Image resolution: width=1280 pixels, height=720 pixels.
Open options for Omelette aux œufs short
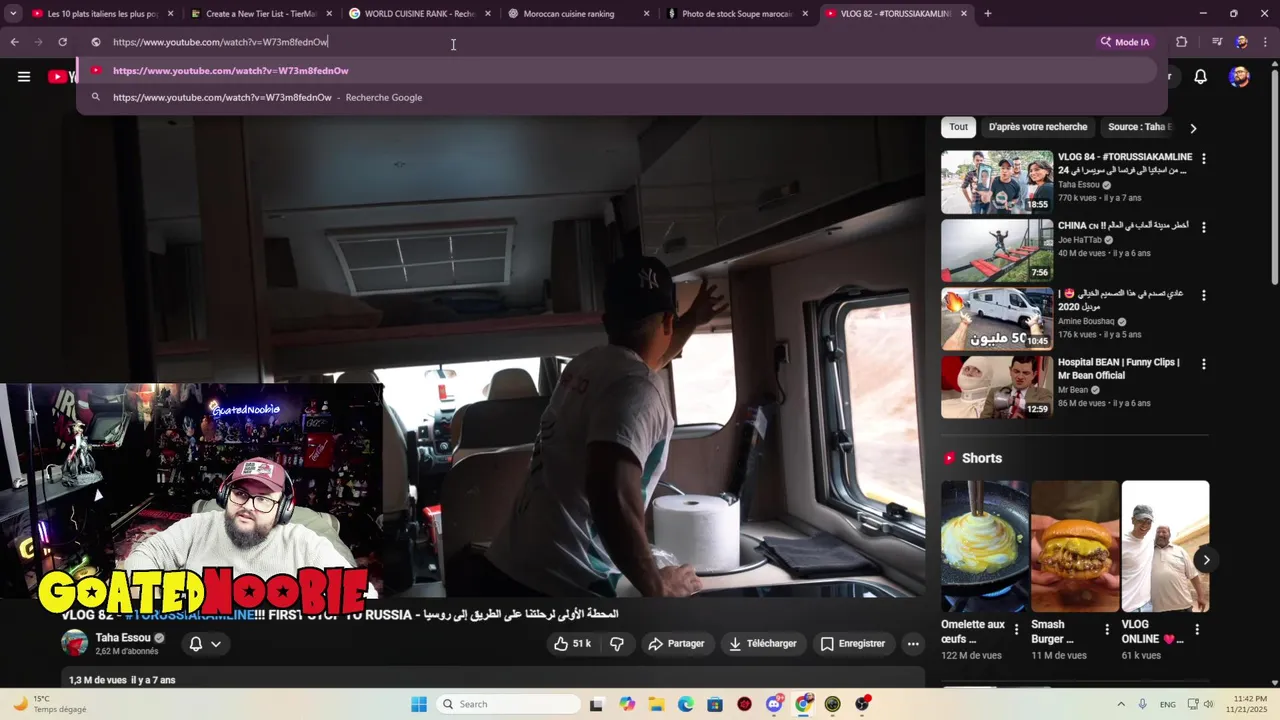[x=1016, y=629]
